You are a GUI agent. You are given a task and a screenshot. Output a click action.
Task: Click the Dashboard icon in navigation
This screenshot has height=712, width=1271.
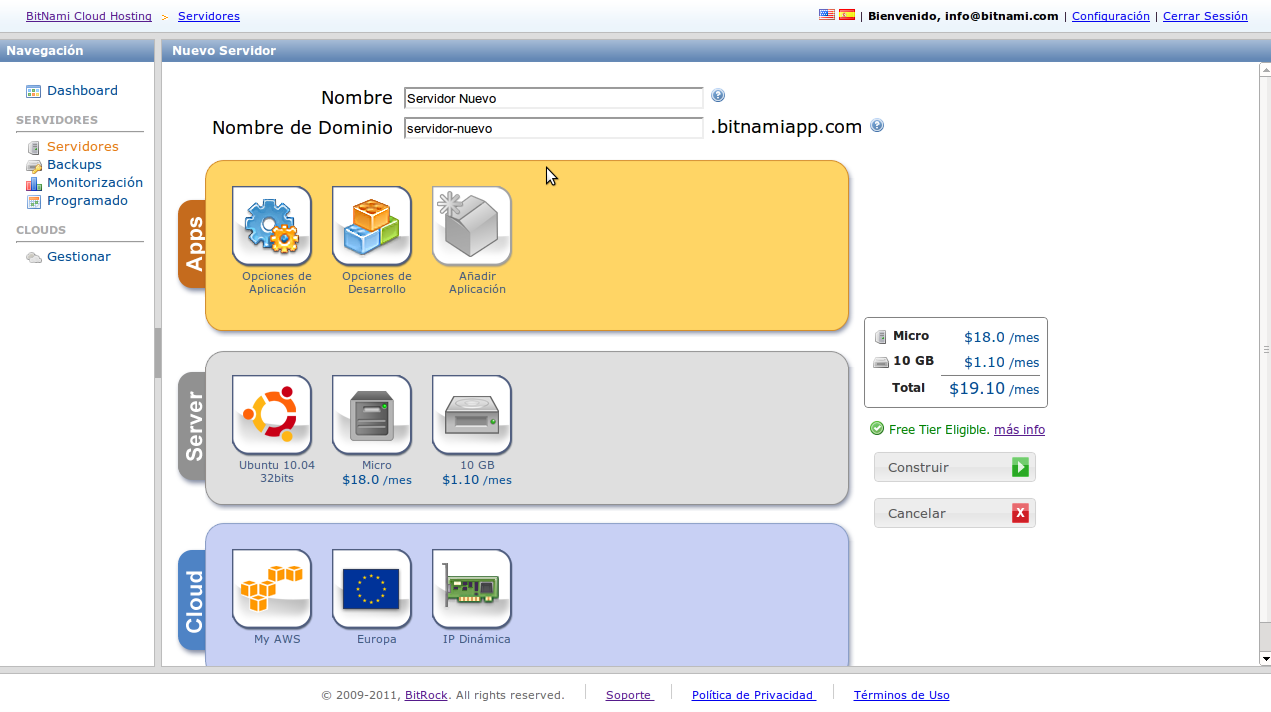(34, 91)
